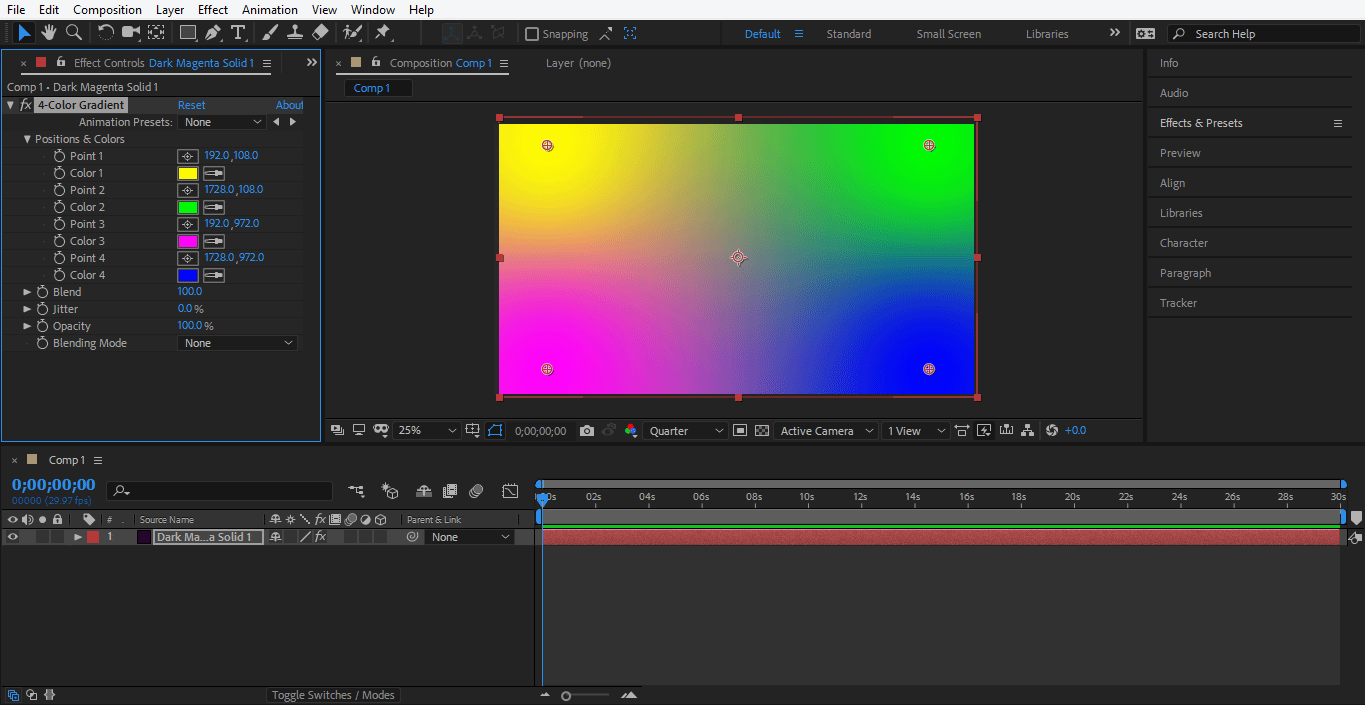
Task: Select the Pen tool
Action: [x=213, y=33]
